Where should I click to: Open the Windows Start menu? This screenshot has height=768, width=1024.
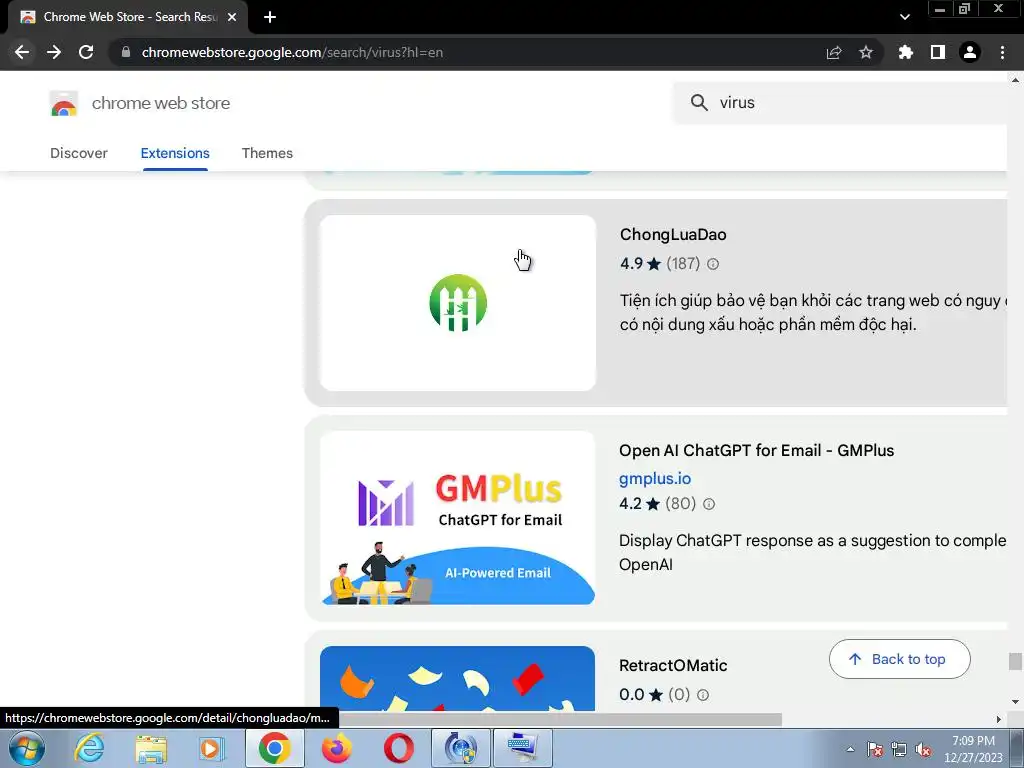pyautogui.click(x=27, y=748)
